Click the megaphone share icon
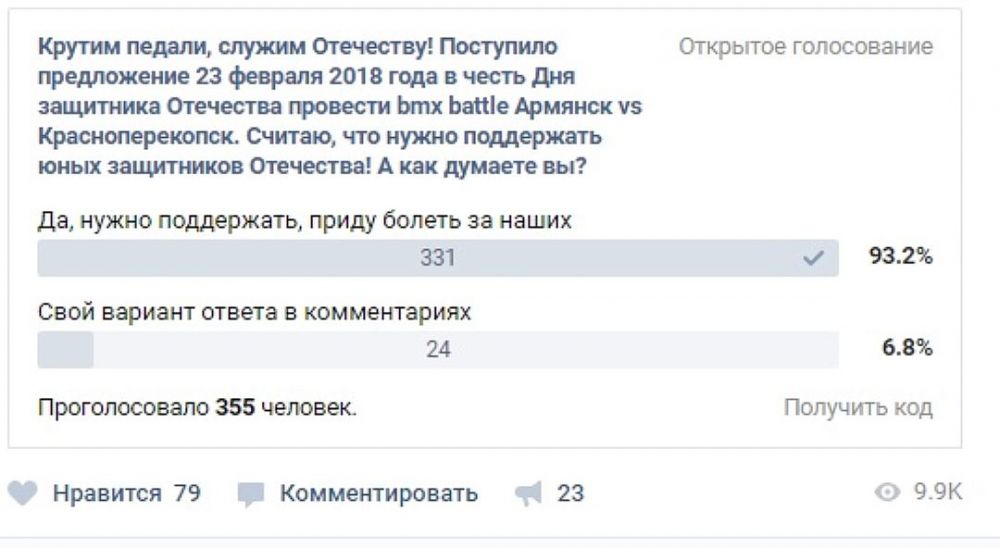The height and width of the screenshot is (548, 1000). [x=528, y=493]
